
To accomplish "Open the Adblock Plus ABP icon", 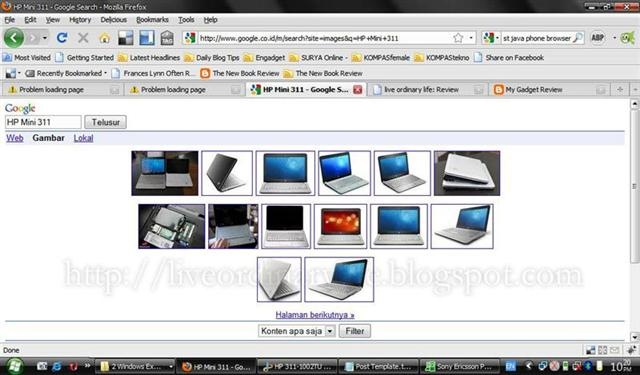I will (x=598, y=38).
